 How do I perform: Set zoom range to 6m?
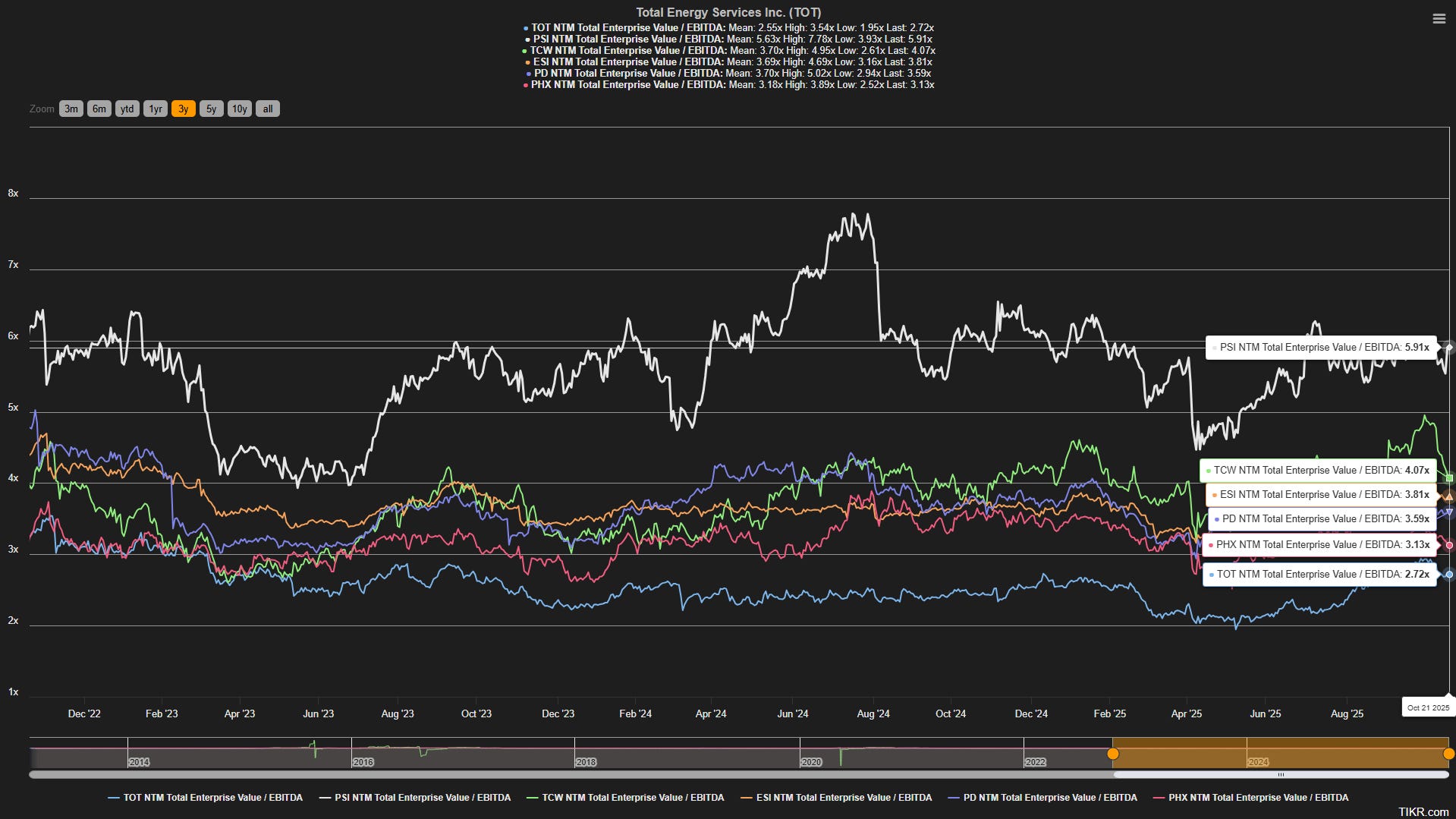point(99,109)
